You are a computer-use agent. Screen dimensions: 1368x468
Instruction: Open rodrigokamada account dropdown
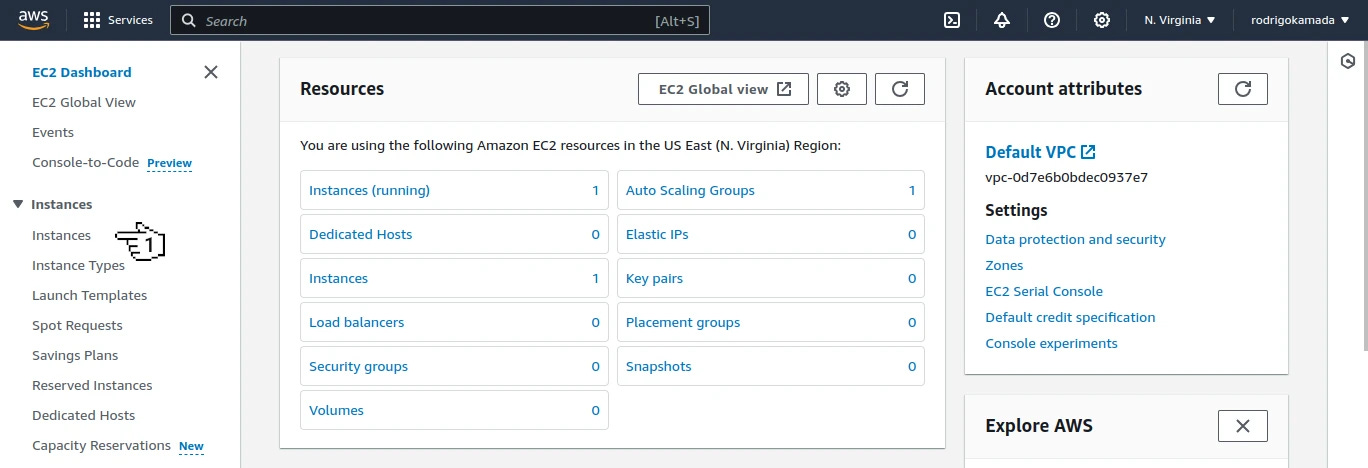pos(1299,20)
